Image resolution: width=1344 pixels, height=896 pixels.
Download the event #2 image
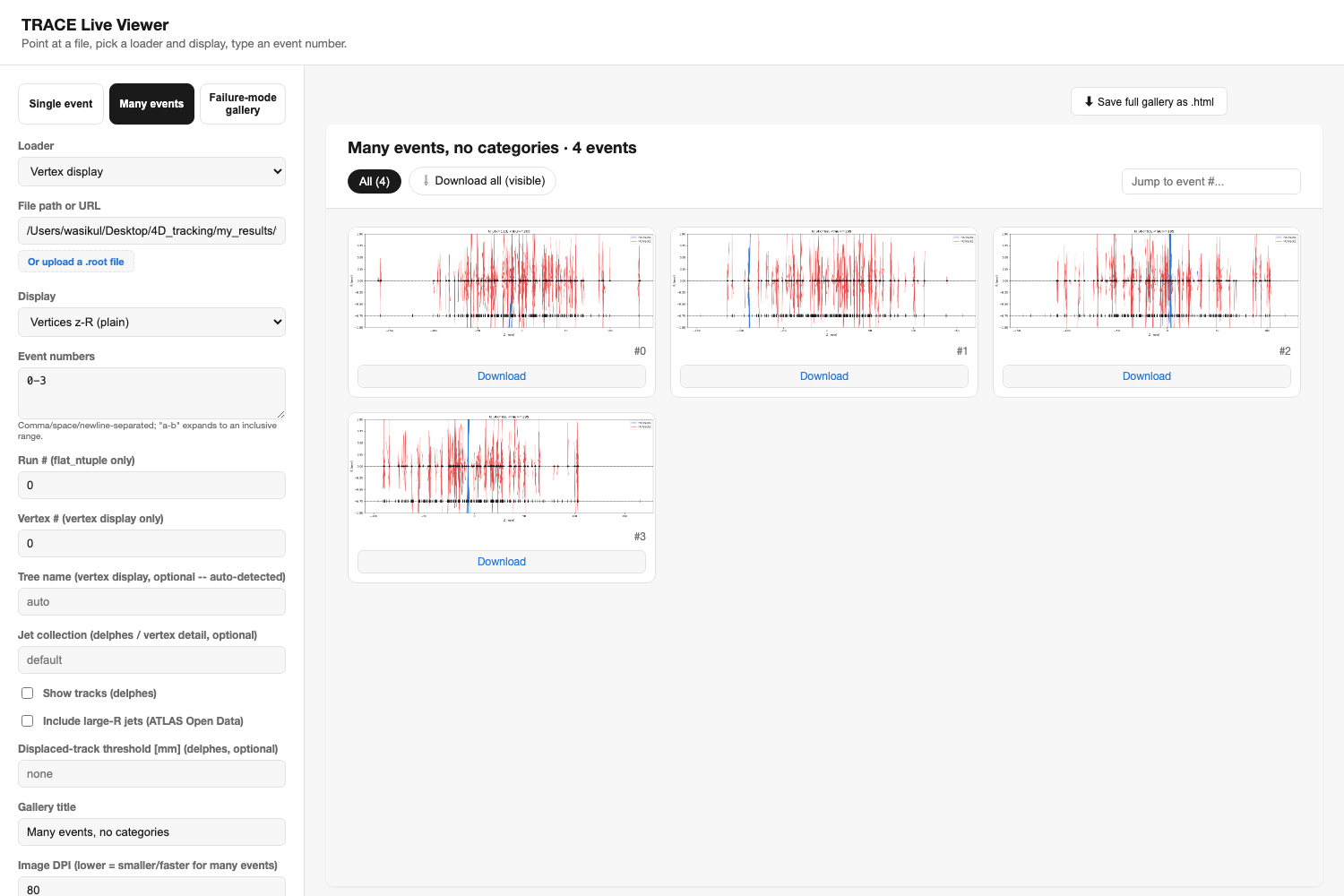[1147, 376]
